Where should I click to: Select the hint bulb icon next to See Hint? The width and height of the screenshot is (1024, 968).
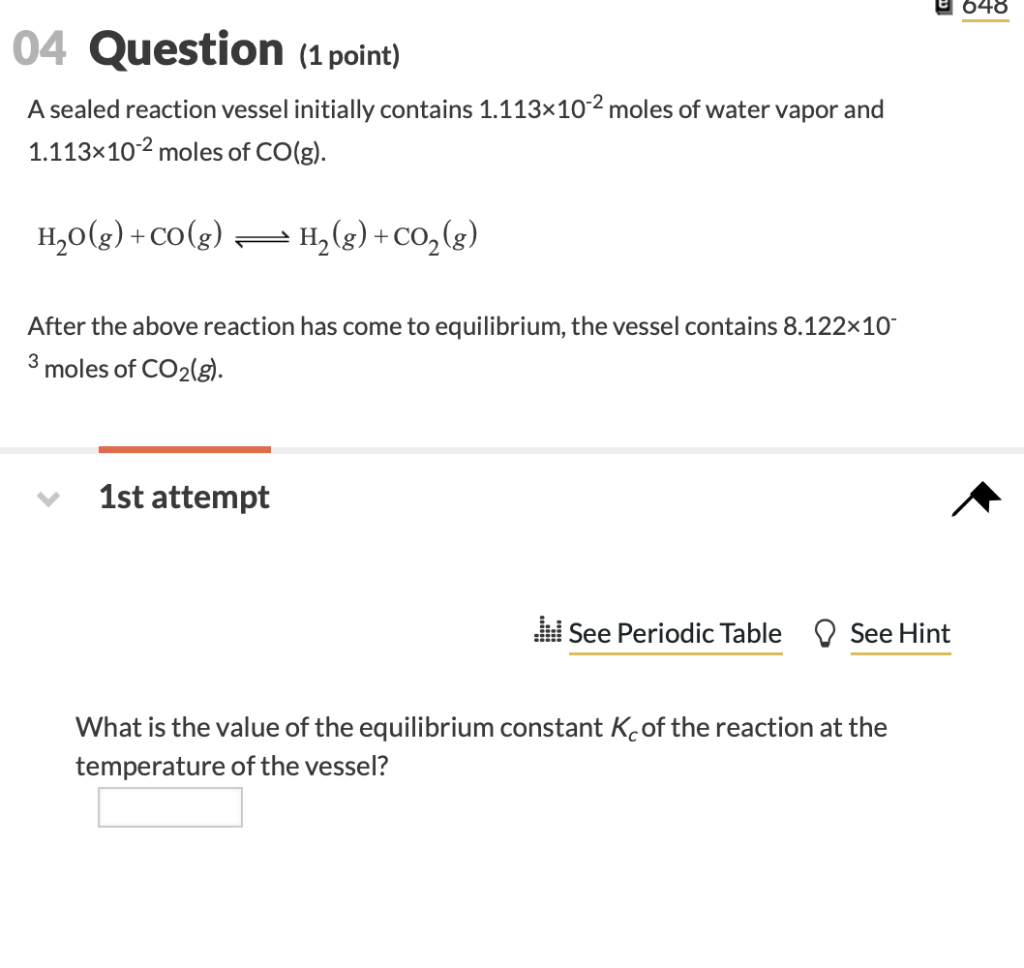824,632
